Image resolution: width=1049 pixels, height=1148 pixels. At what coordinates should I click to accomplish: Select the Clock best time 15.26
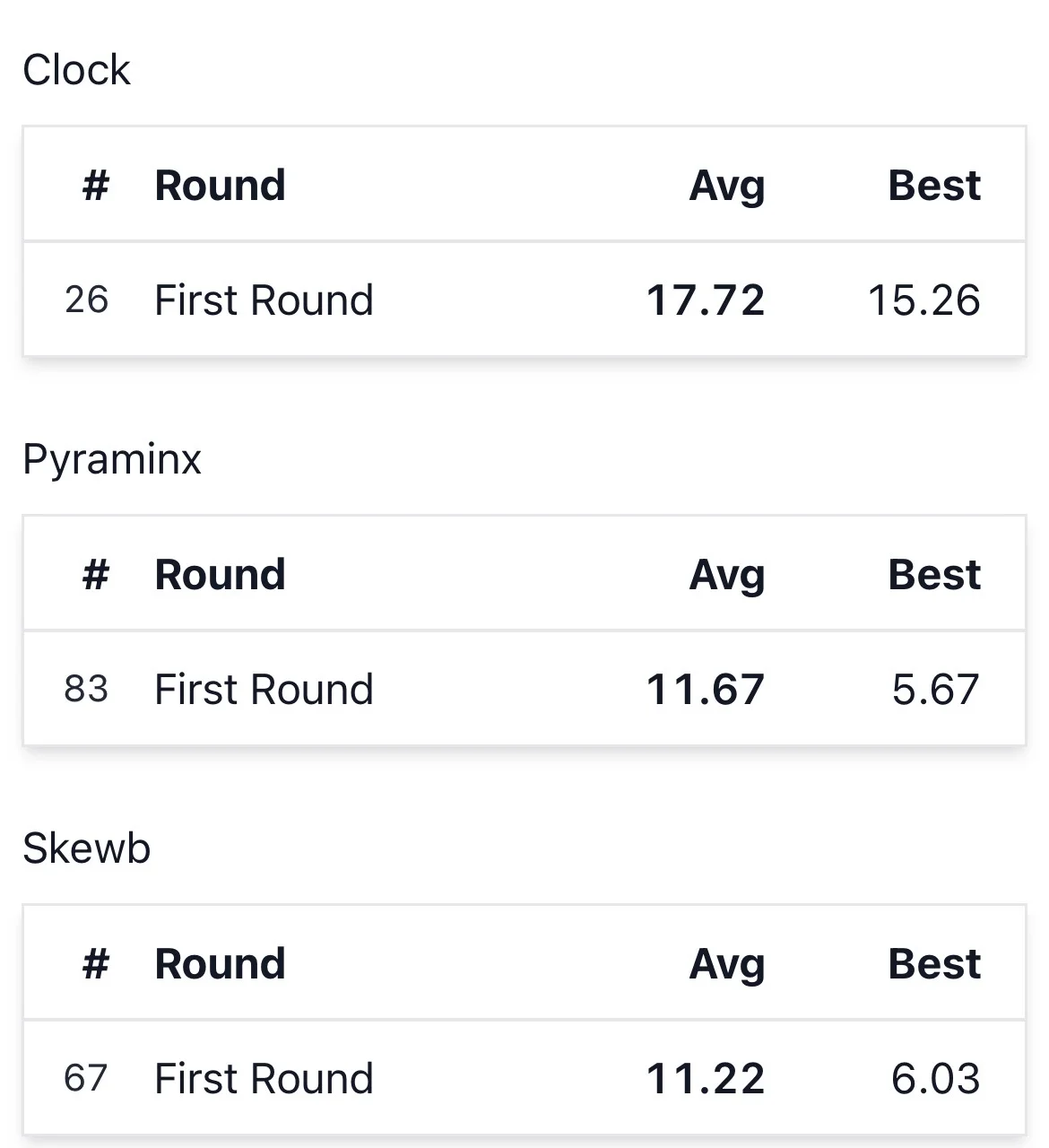924,300
